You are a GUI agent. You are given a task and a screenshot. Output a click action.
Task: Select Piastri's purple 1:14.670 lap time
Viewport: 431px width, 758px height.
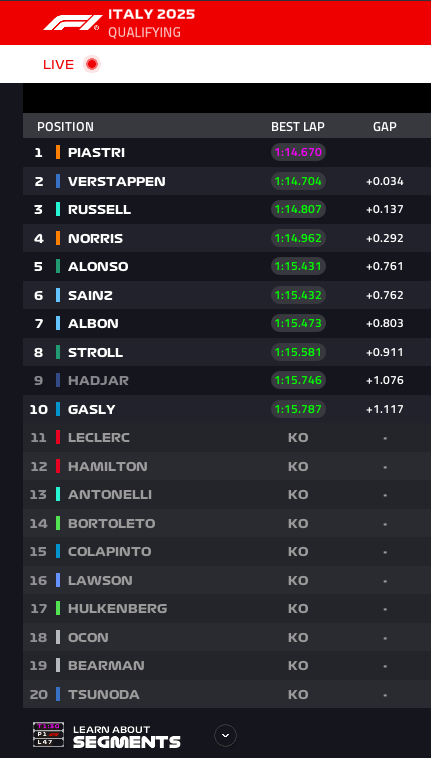pos(298,152)
